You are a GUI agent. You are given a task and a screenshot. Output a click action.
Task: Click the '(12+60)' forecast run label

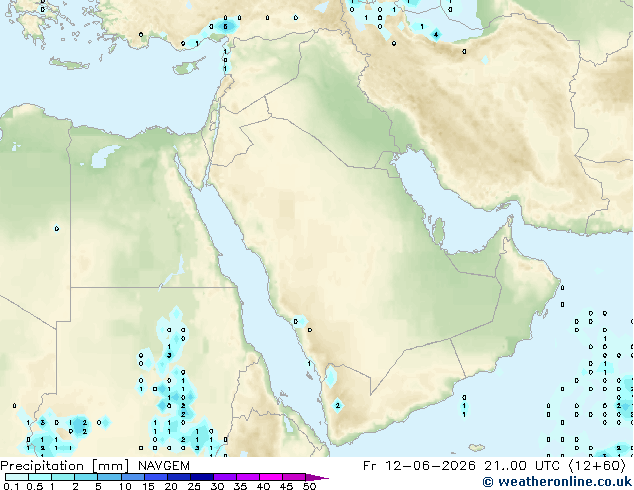598,466
